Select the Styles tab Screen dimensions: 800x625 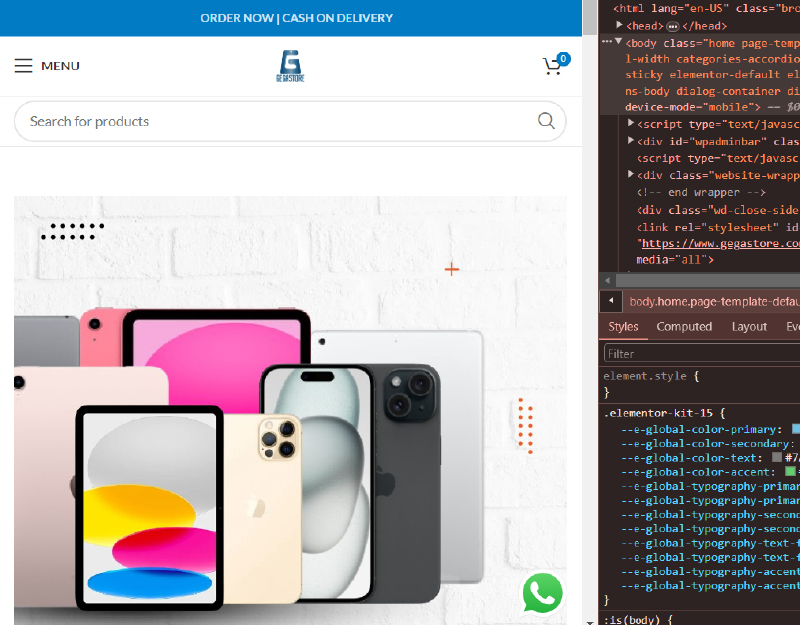(x=623, y=327)
